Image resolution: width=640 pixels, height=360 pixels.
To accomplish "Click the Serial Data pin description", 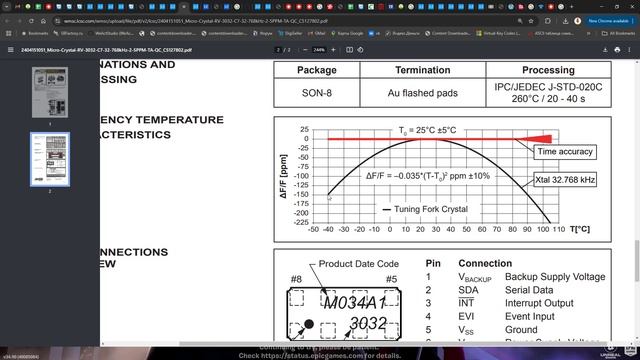I will [x=529, y=290].
